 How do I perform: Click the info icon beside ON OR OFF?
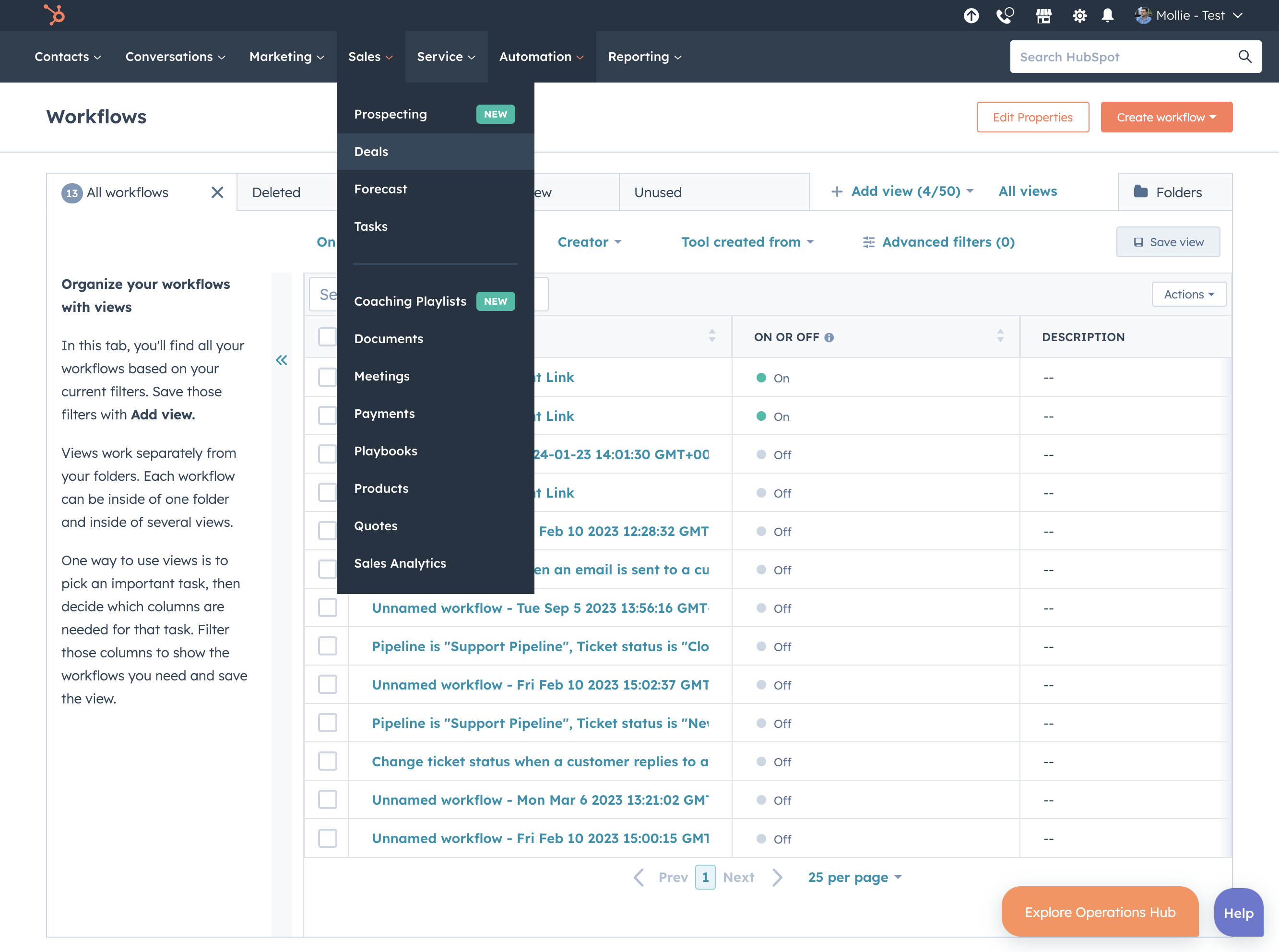[x=829, y=338]
